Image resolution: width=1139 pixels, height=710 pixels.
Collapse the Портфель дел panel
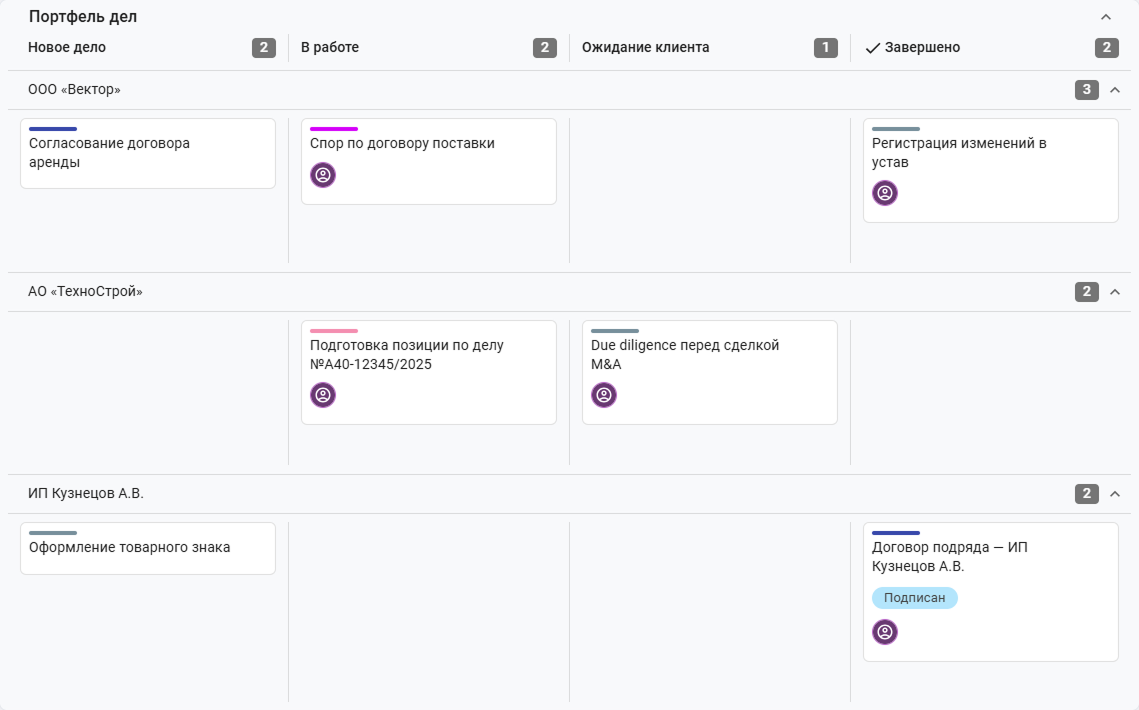click(x=1106, y=17)
